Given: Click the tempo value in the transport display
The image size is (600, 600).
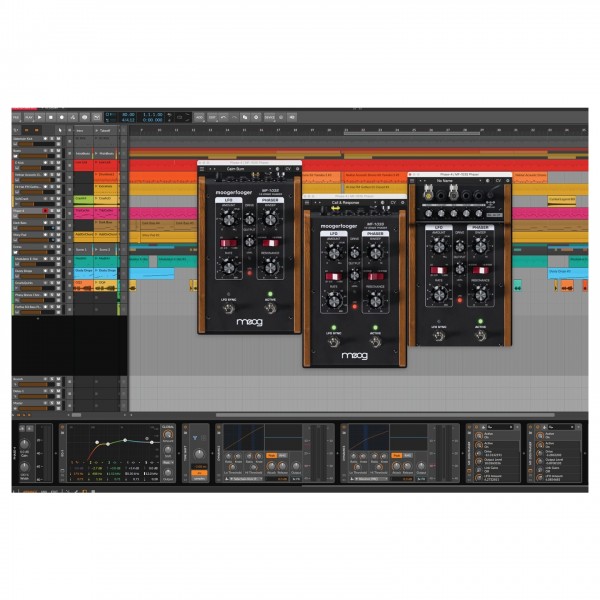Looking at the screenshot, I should (x=128, y=114).
